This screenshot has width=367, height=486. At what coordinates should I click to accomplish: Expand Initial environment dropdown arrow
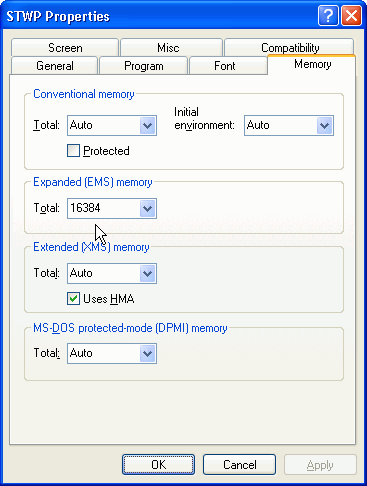[325, 126]
